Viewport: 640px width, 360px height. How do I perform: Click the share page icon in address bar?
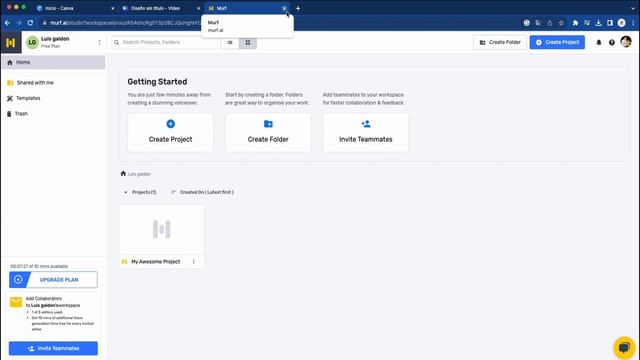tap(549, 23)
